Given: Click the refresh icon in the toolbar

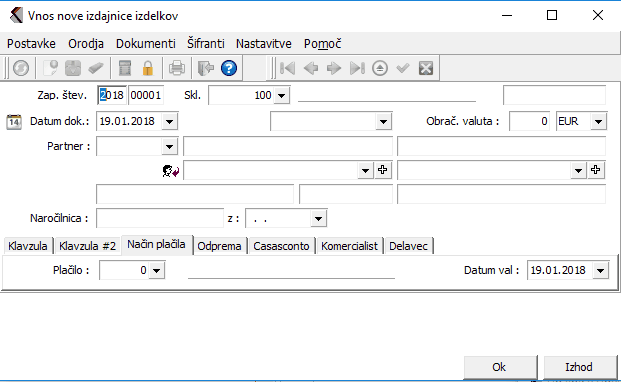Looking at the screenshot, I should 21,68.
